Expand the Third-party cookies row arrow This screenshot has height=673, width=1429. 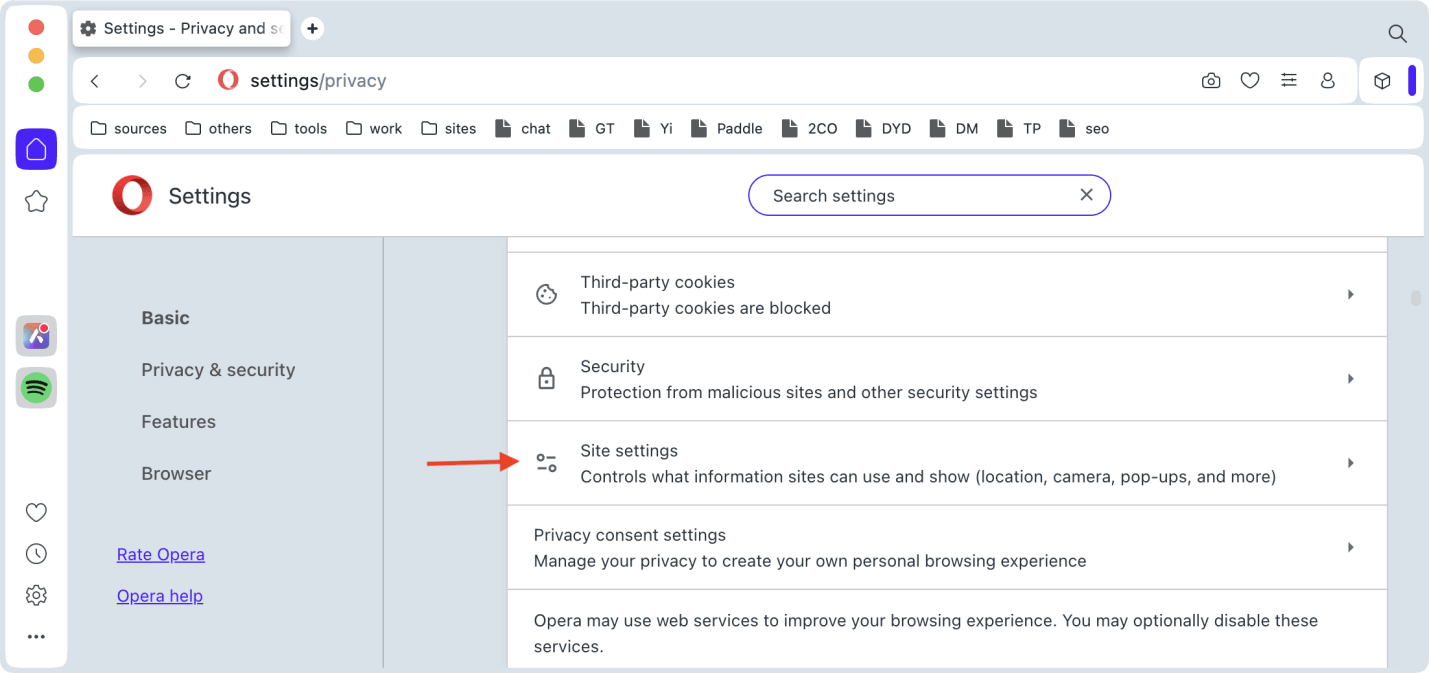pos(1350,295)
